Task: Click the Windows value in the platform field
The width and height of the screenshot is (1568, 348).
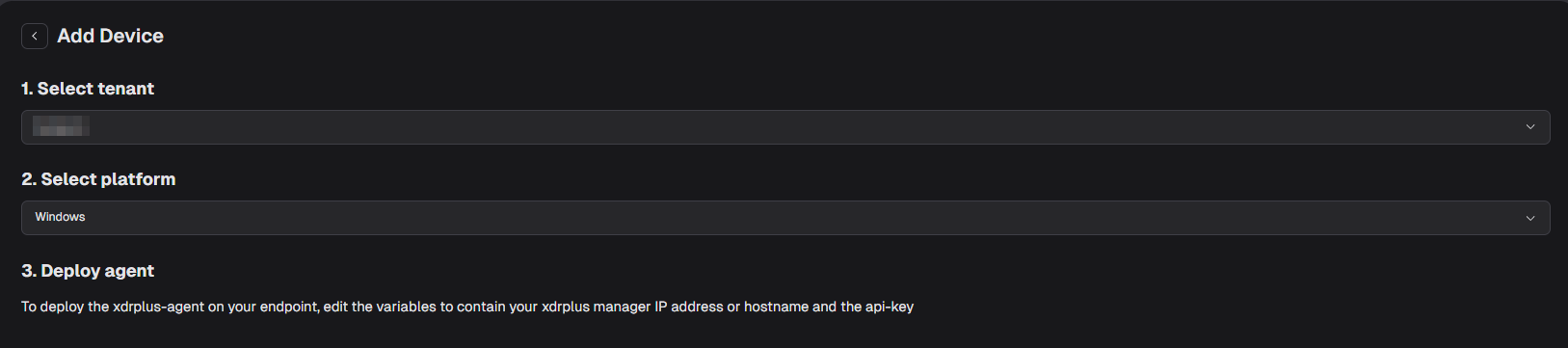Action: click(x=60, y=217)
